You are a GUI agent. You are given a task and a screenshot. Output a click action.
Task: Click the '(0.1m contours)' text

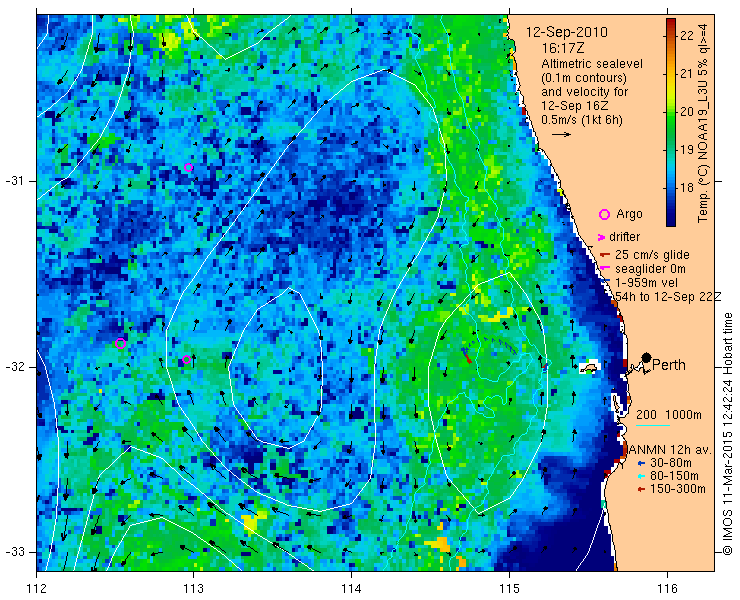[584, 78]
